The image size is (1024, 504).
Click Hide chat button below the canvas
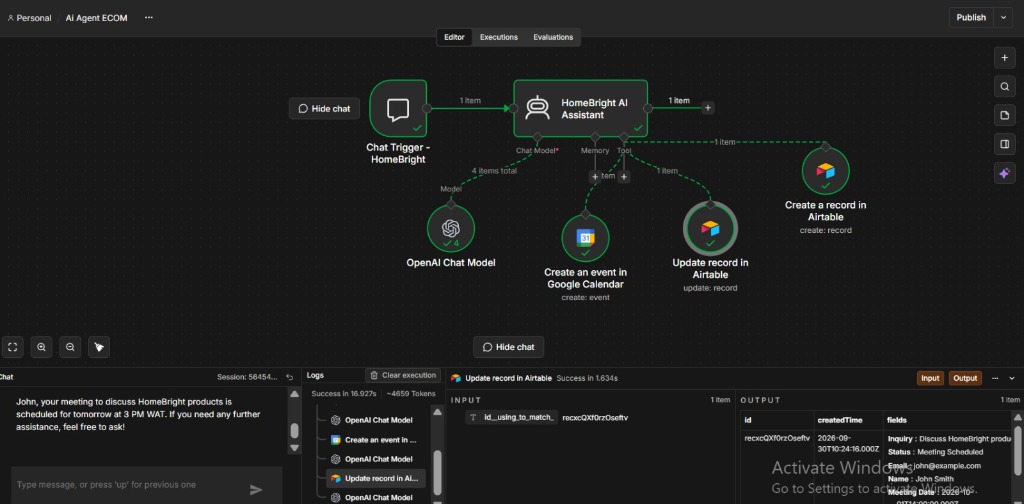(509, 347)
